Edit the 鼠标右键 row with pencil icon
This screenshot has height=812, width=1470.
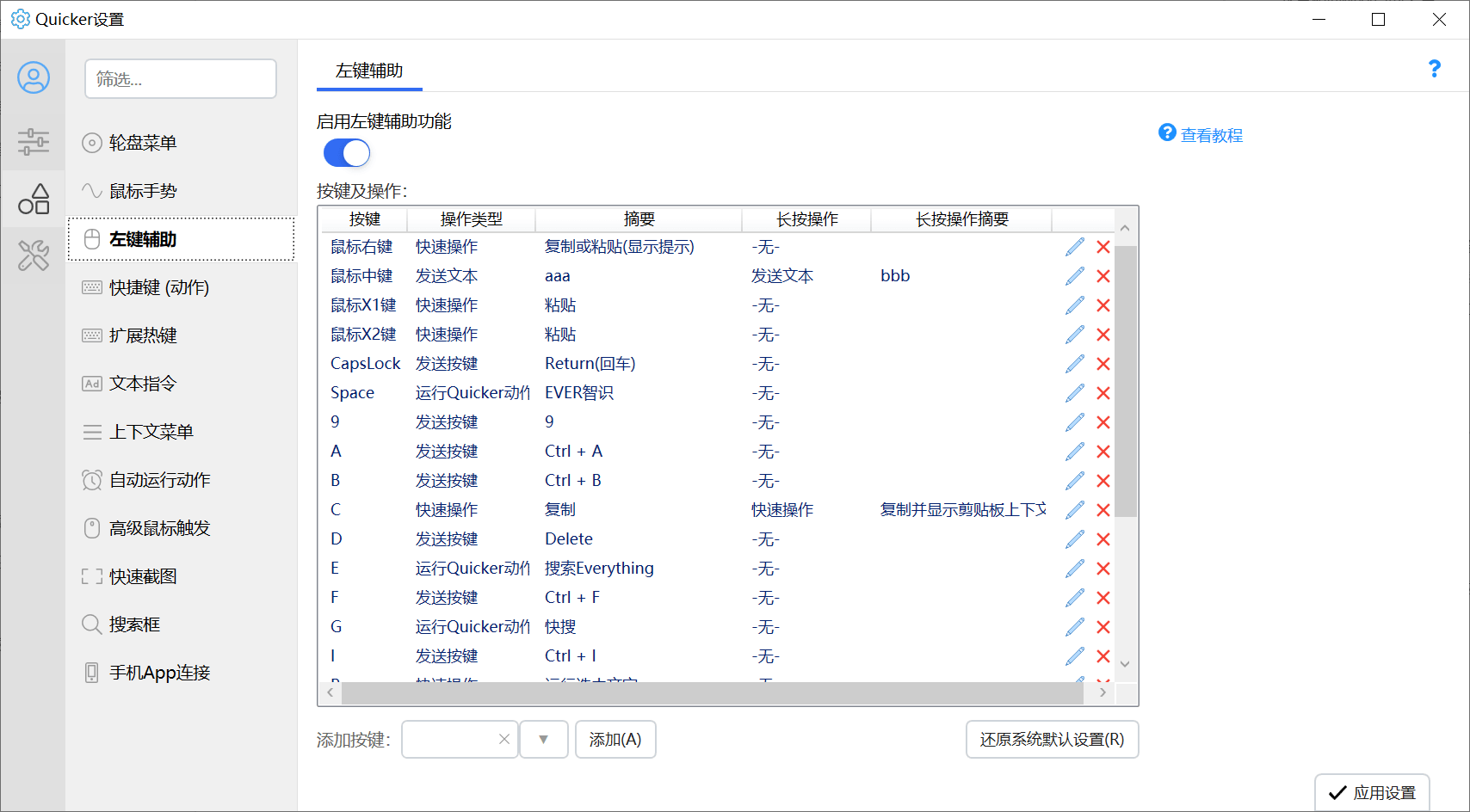pos(1075,247)
